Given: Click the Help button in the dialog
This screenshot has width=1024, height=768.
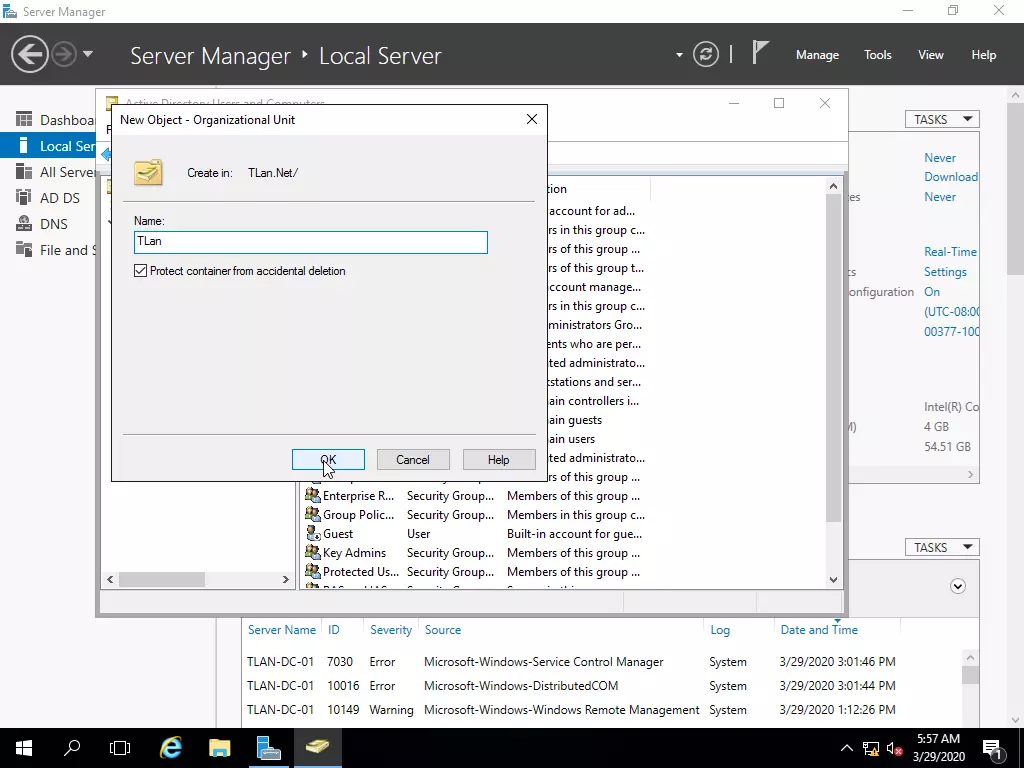Looking at the screenshot, I should 498,459.
